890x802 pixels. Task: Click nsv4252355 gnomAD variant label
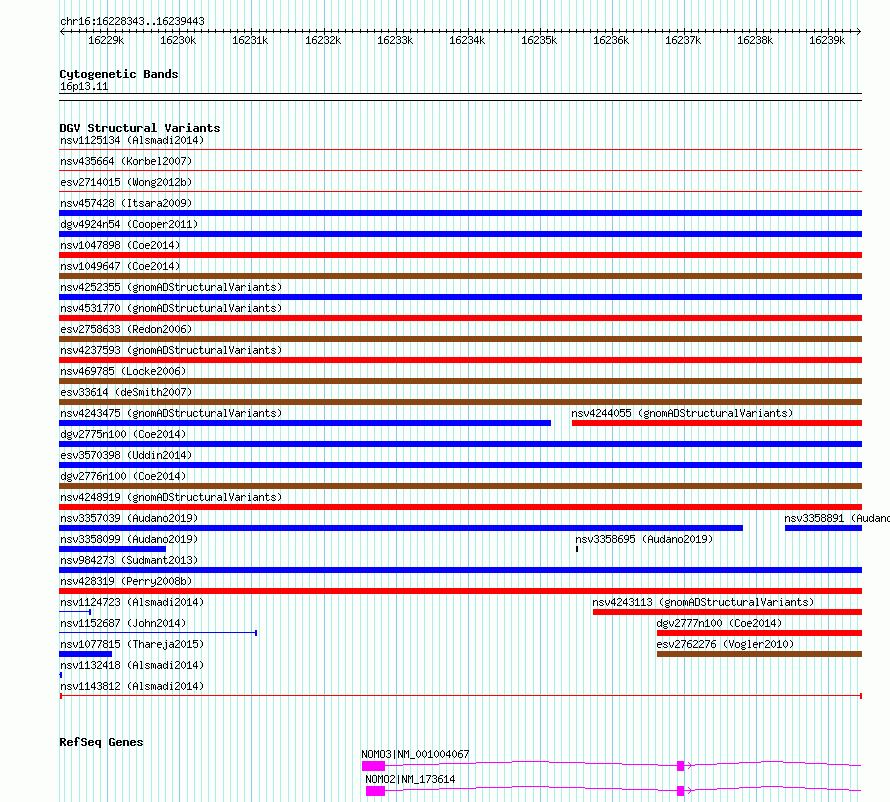(x=171, y=287)
